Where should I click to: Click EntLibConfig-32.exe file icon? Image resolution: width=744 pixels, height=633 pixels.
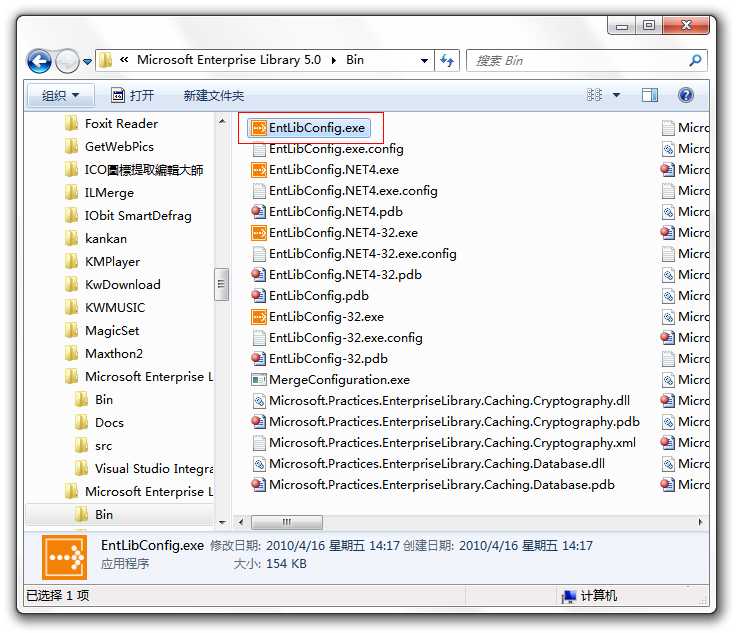tap(259, 317)
